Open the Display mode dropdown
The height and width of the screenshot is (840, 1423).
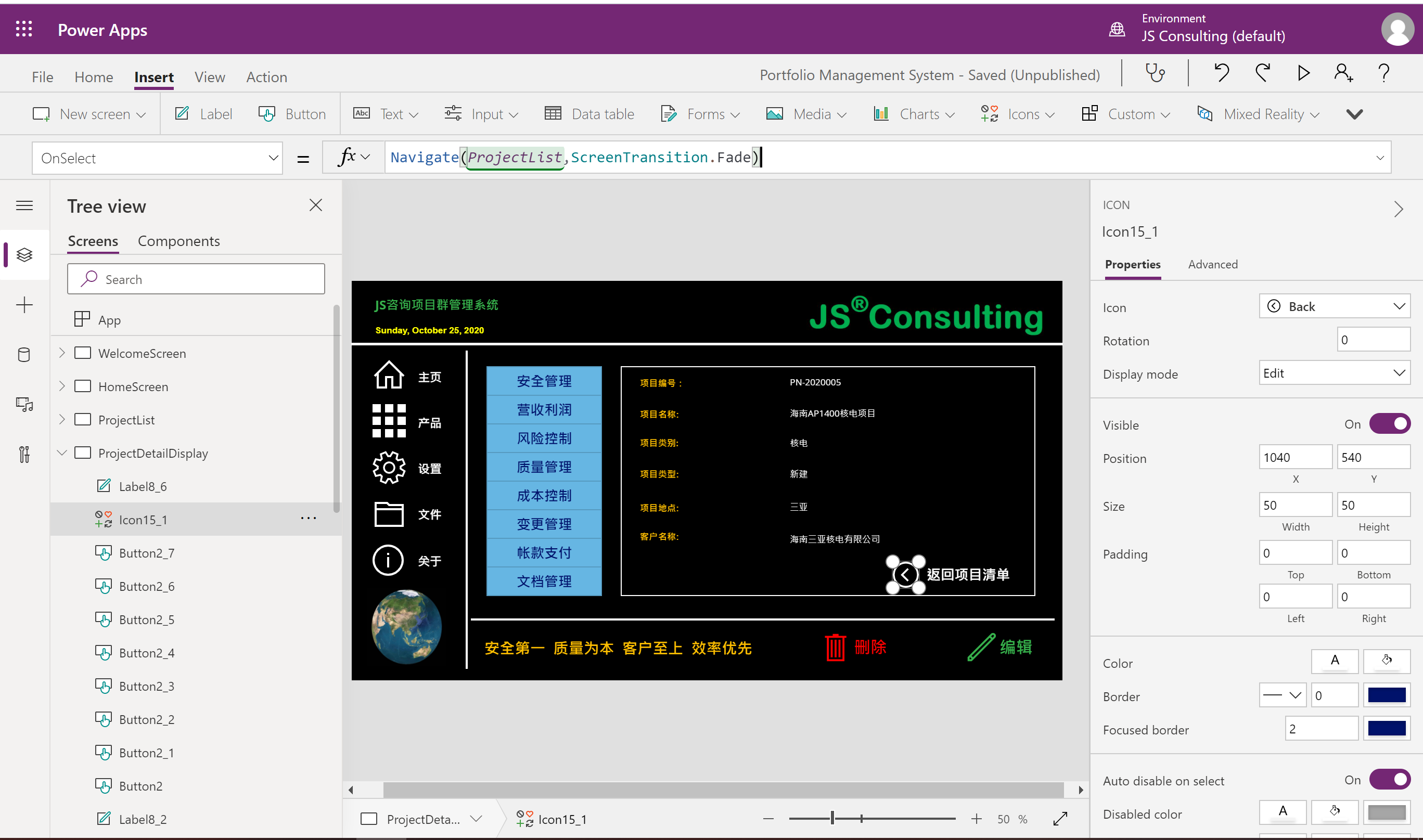[x=1334, y=373]
